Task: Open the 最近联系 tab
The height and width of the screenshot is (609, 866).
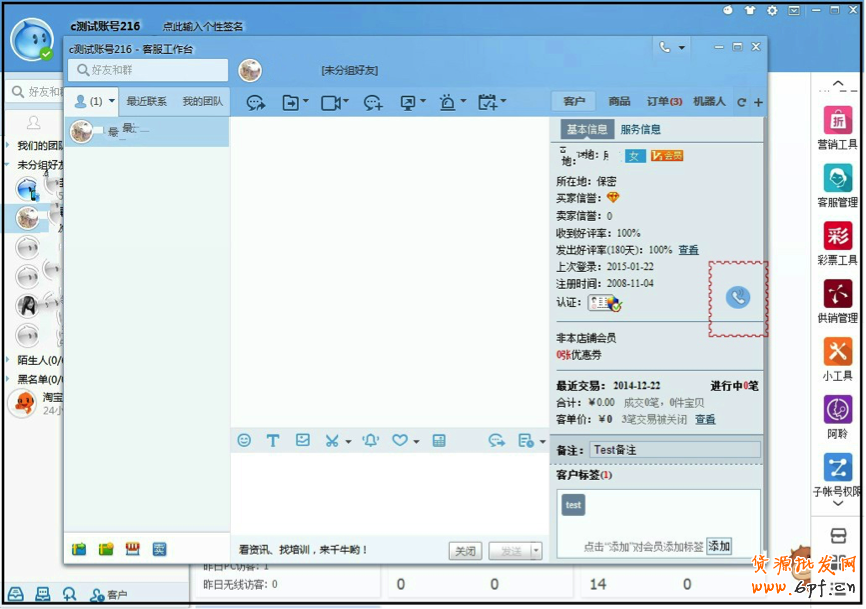Action: pyautogui.click(x=146, y=101)
